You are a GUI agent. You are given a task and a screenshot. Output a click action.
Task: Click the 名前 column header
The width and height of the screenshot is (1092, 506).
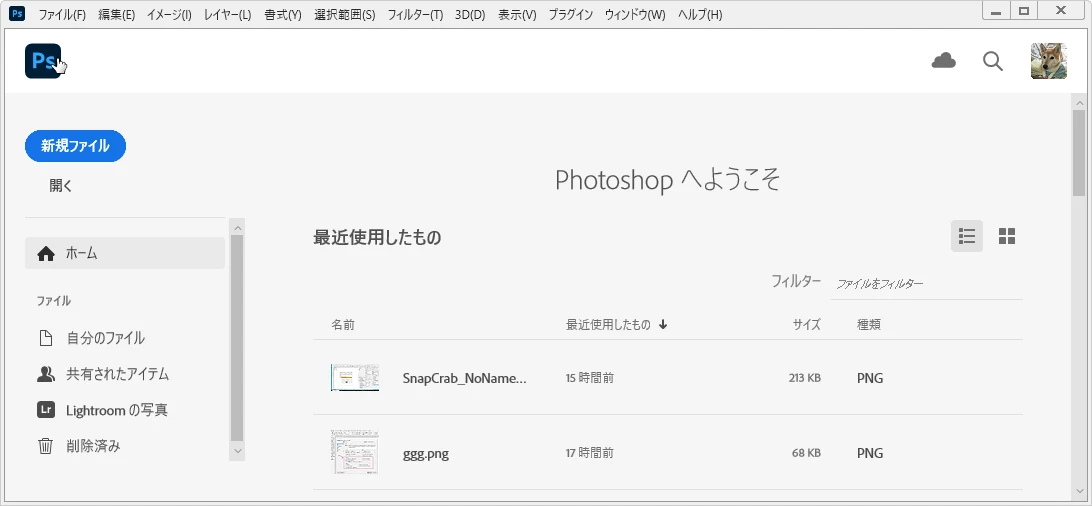[x=343, y=324]
